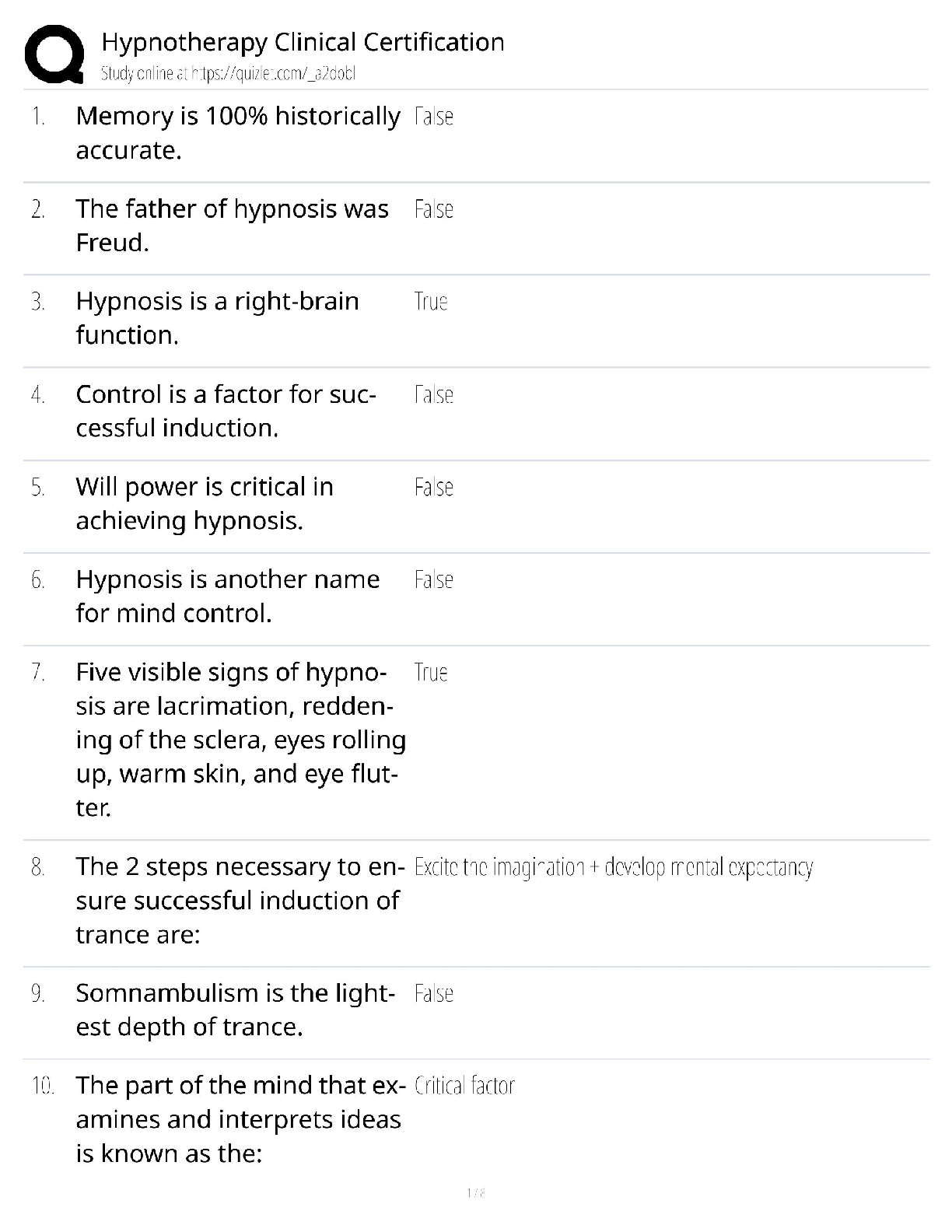This screenshot has height=1232, width=952.
Task: Click the 1/8 page number indicator
Action: pyautogui.click(x=476, y=1192)
